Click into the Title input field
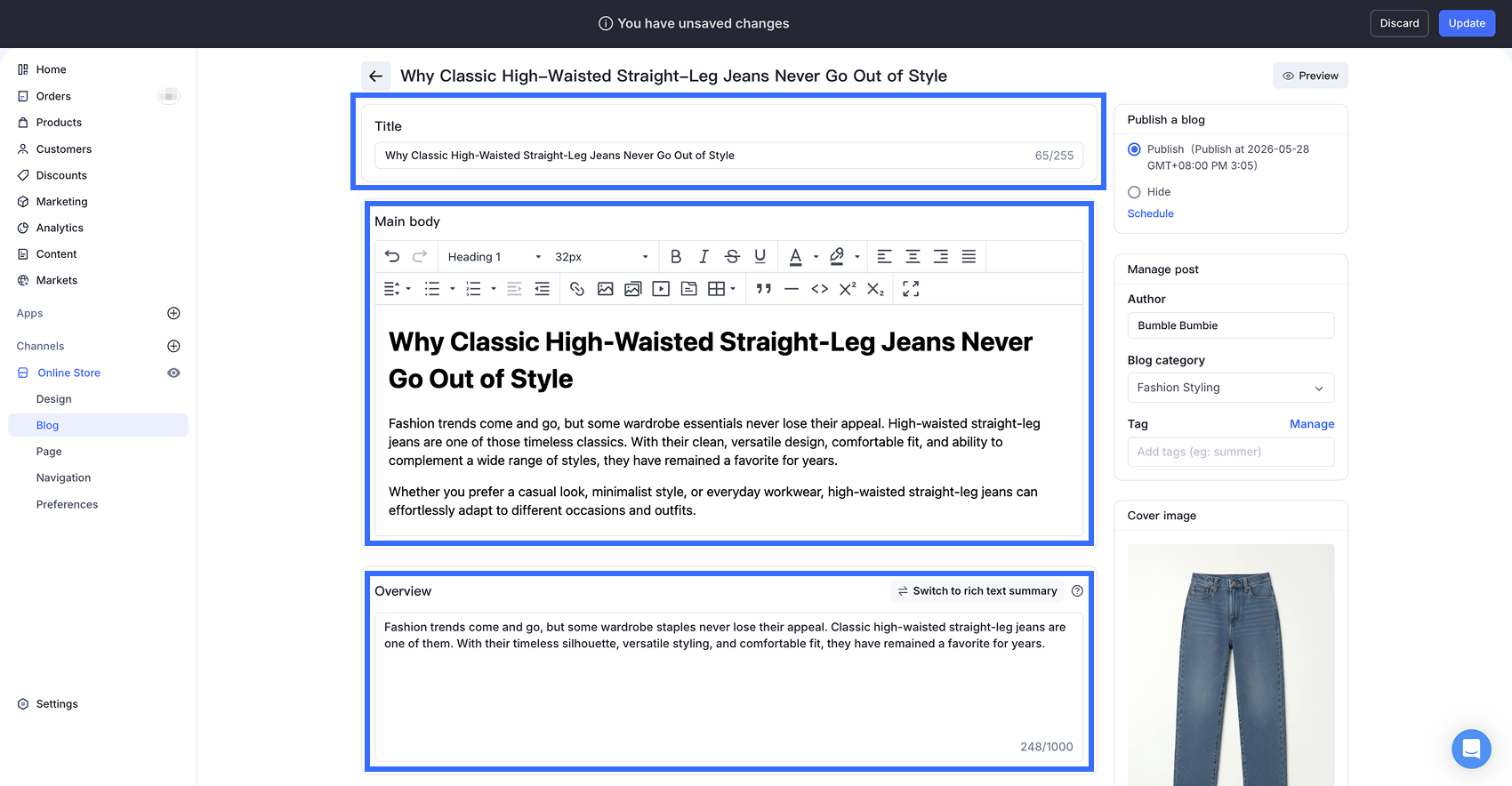Image resolution: width=1512 pixels, height=786 pixels. (729, 156)
